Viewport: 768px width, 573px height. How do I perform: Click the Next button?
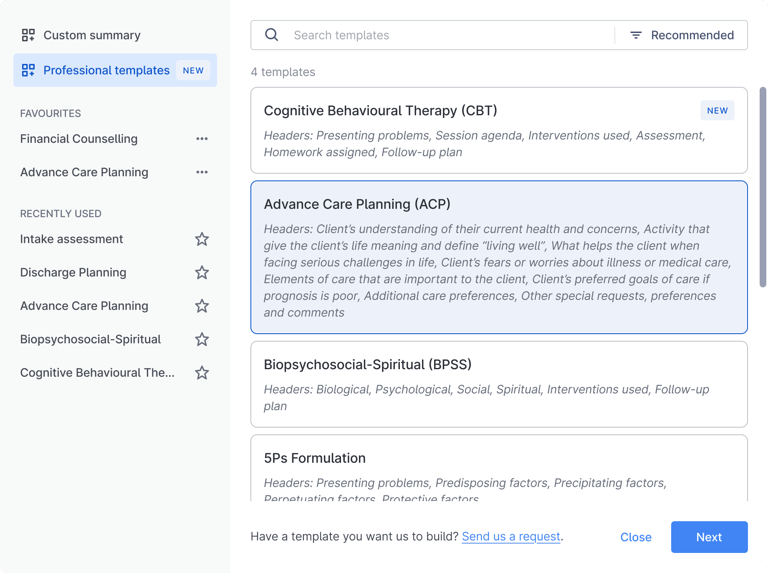(709, 537)
